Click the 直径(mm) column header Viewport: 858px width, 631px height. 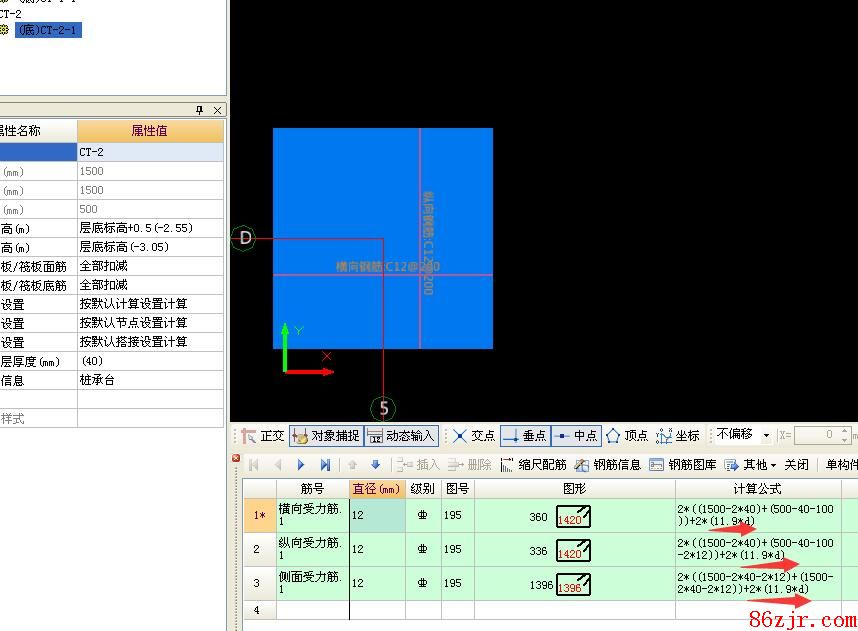click(376, 489)
